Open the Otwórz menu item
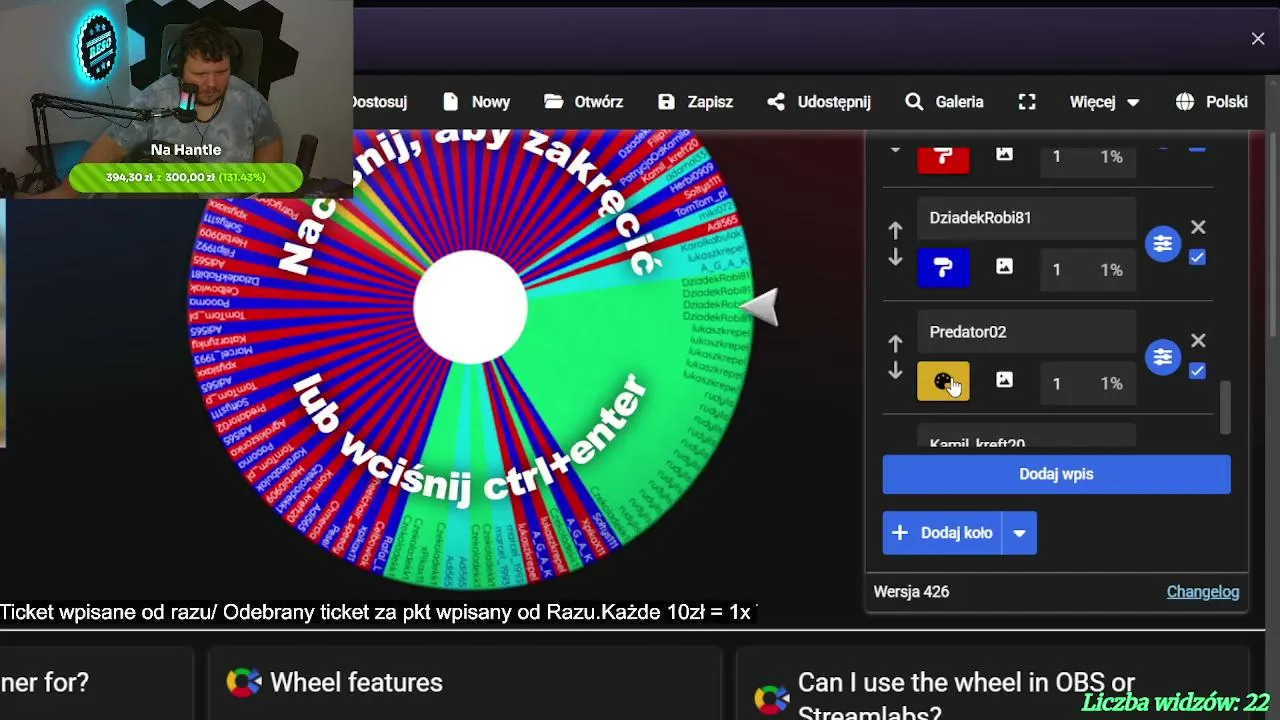 click(584, 102)
